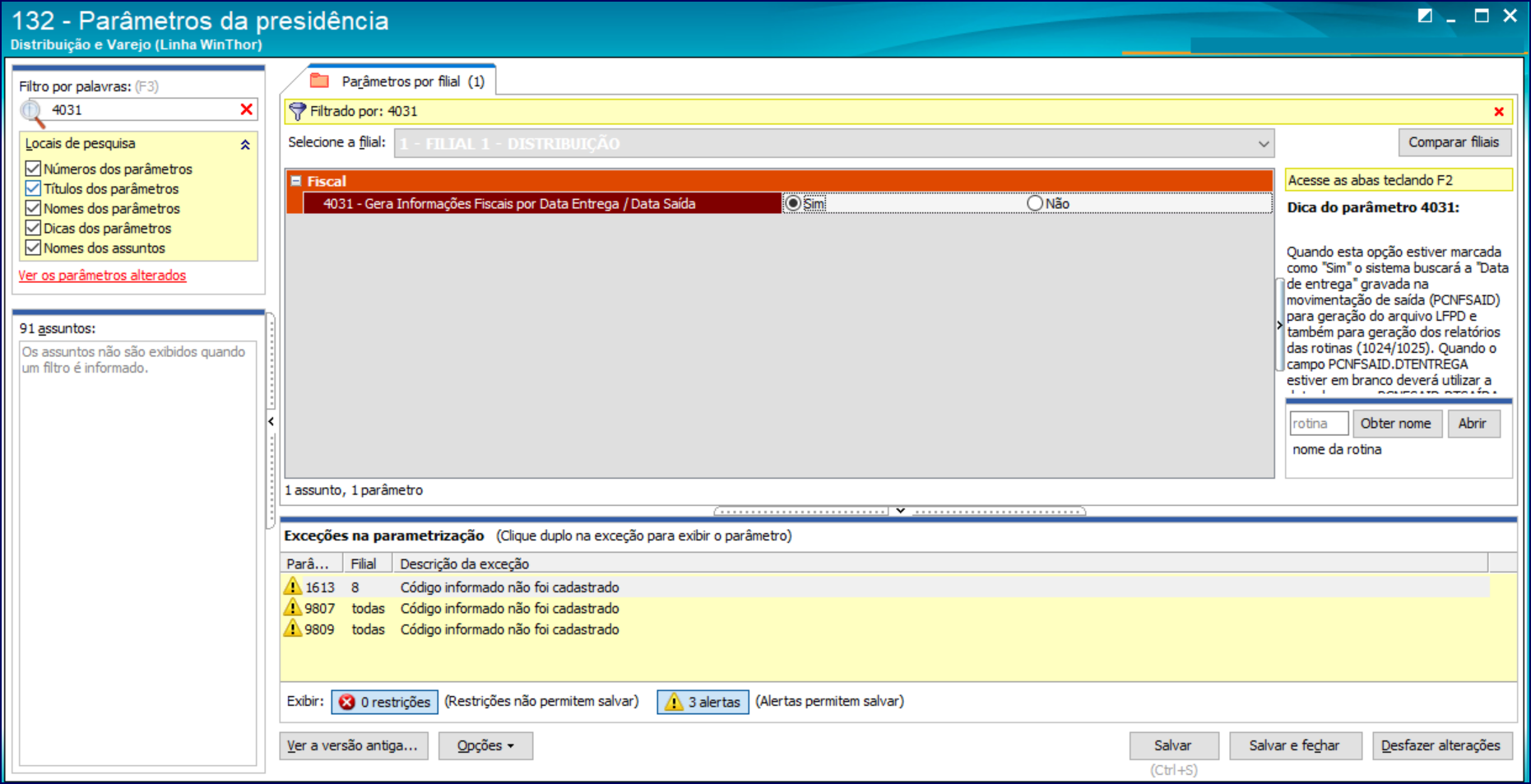Open the 'Selecione a filial' dropdown

[1263, 144]
